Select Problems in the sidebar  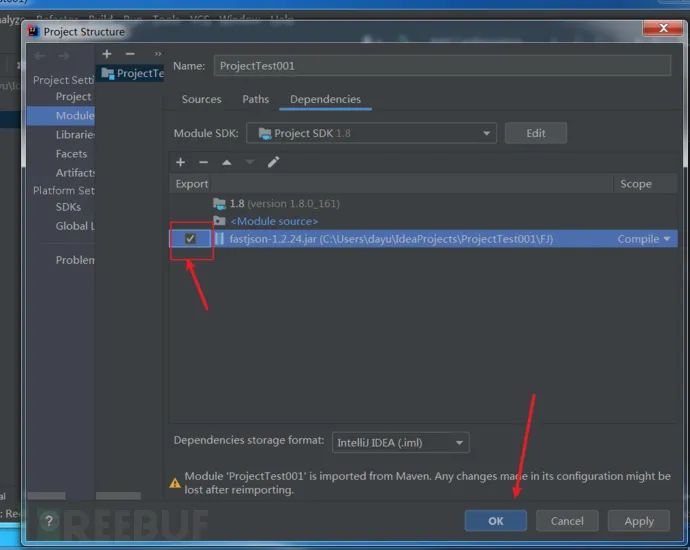tap(74, 260)
